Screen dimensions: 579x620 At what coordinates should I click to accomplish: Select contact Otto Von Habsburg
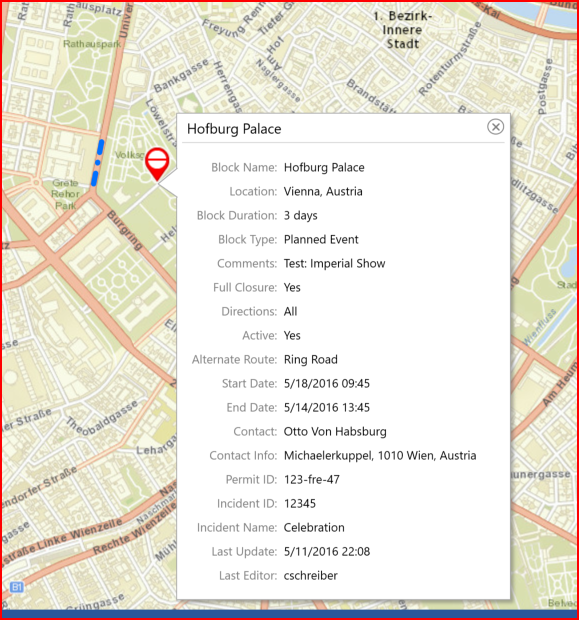(335, 431)
